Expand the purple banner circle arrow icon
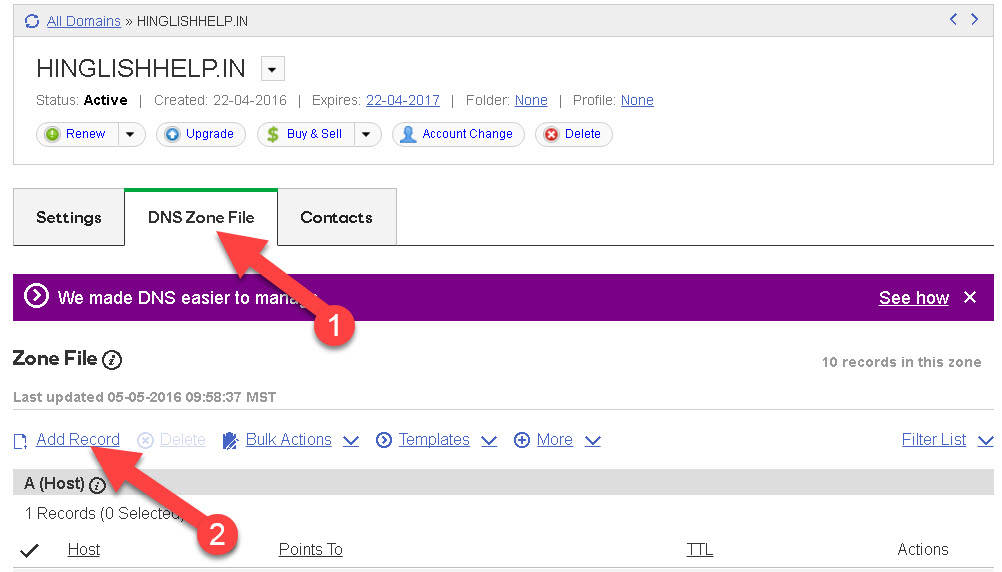Screen dimensions: 1002x572 click(36, 296)
